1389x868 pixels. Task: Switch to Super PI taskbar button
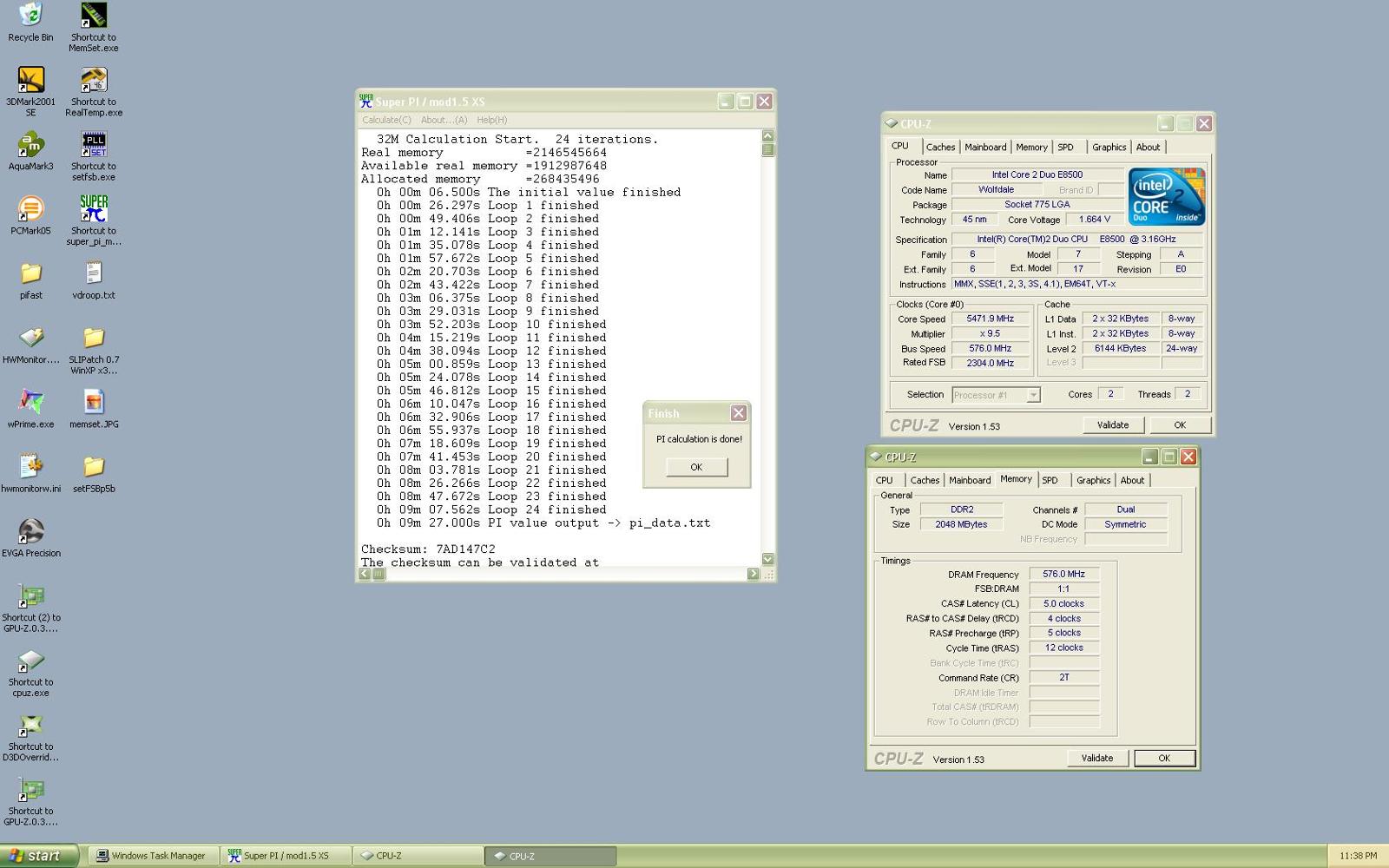pos(286,856)
